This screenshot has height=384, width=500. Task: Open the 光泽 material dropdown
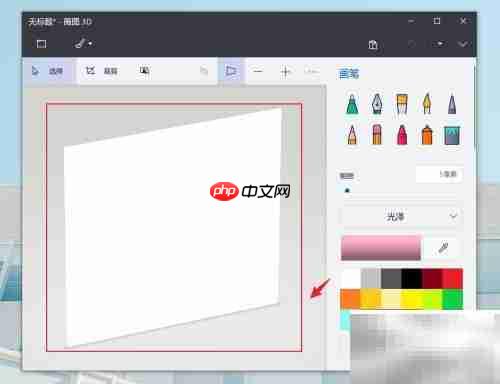401,217
